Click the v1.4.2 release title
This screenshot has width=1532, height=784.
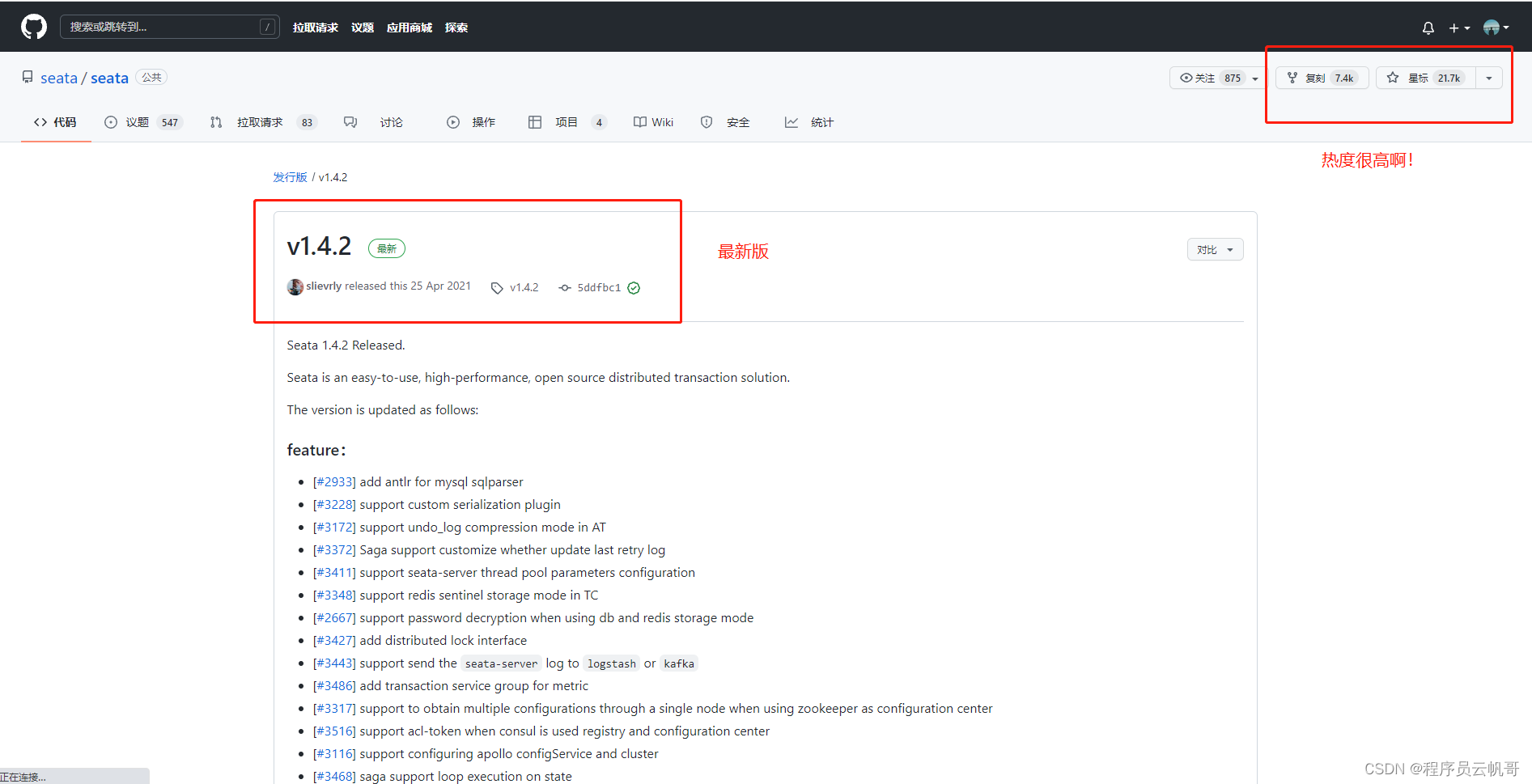tap(319, 246)
